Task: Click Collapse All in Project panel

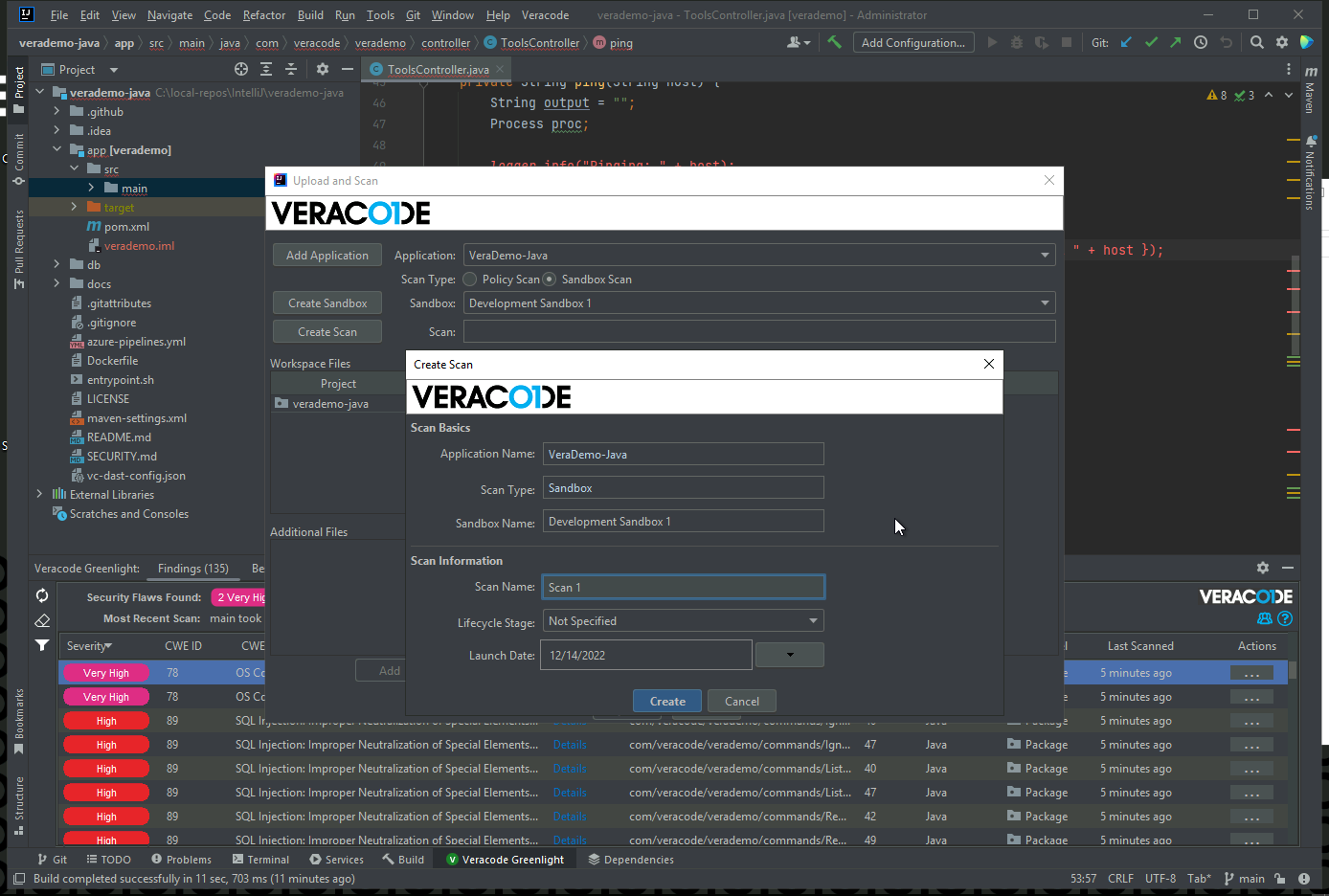Action: coord(291,69)
